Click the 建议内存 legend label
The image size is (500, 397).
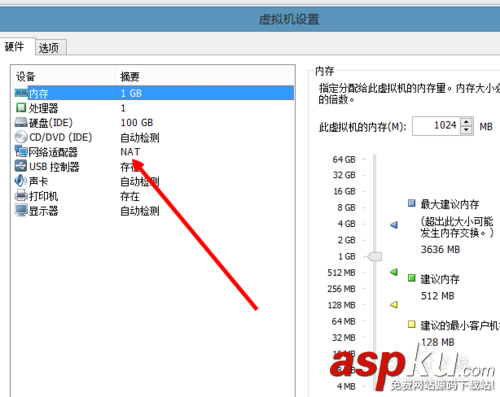pos(440,279)
